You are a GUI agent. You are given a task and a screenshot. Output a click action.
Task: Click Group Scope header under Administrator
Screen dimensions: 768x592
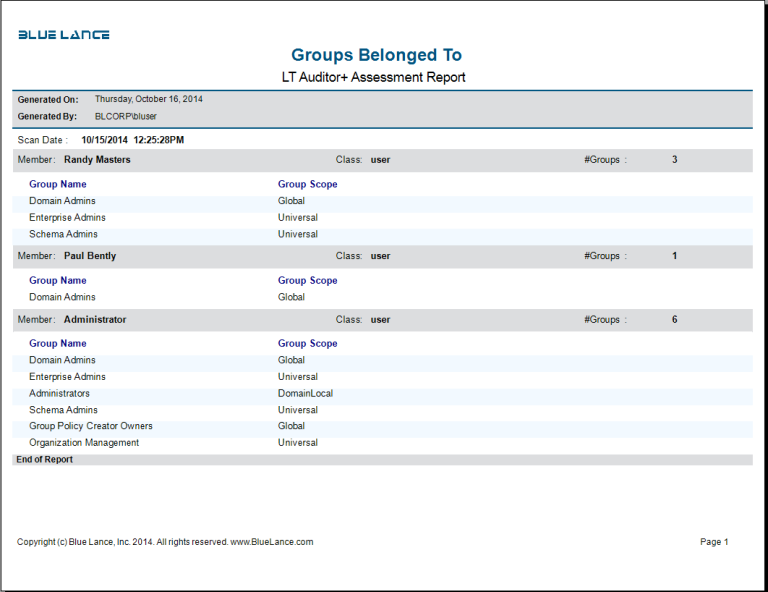click(307, 343)
